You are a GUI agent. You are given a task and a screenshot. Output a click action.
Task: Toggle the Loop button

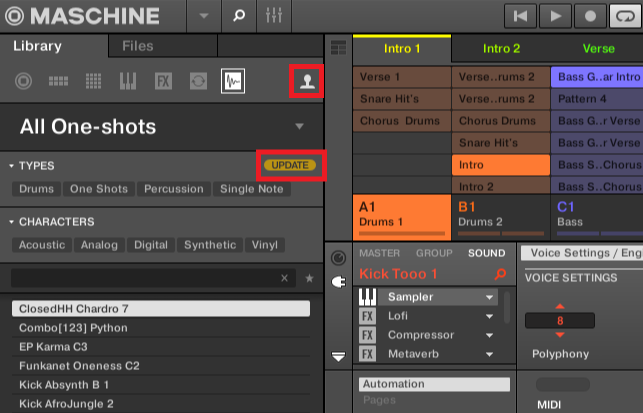click(625, 16)
